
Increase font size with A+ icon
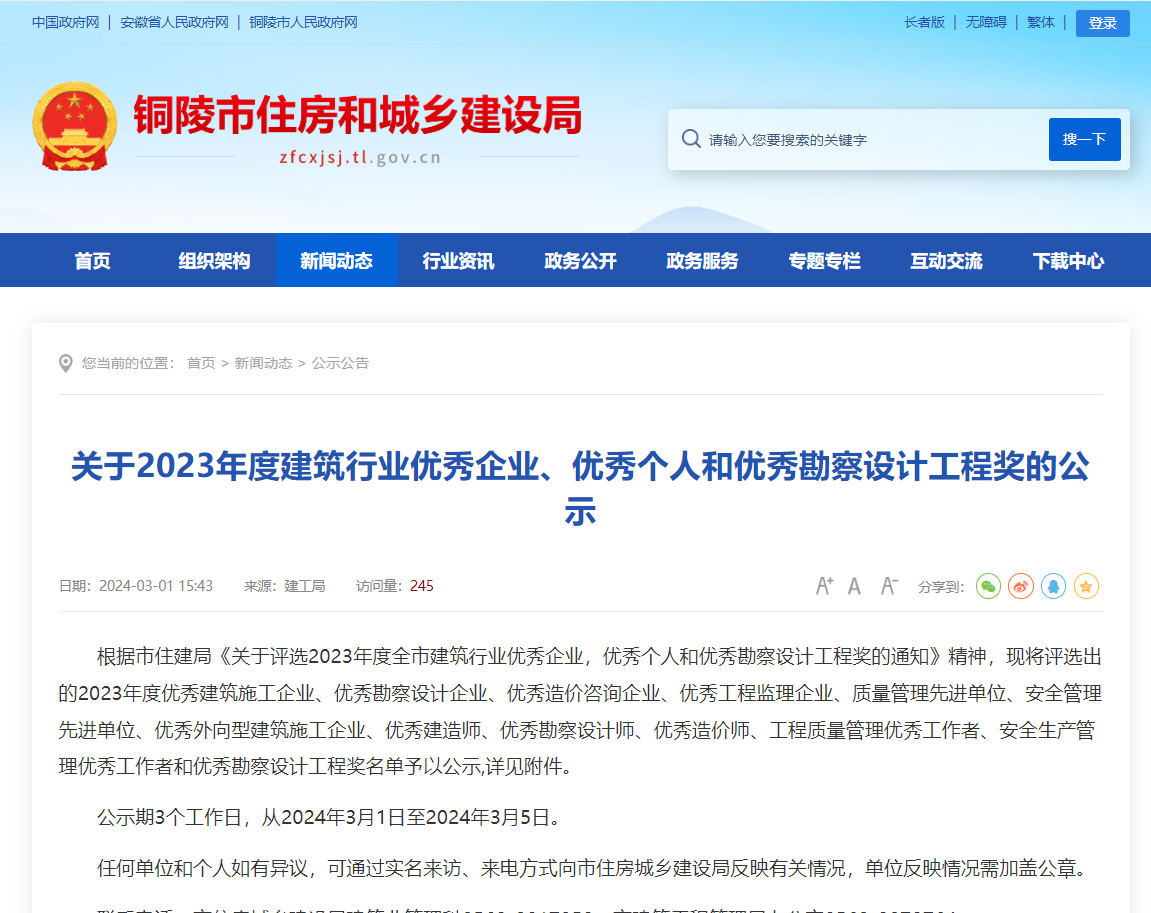(824, 586)
